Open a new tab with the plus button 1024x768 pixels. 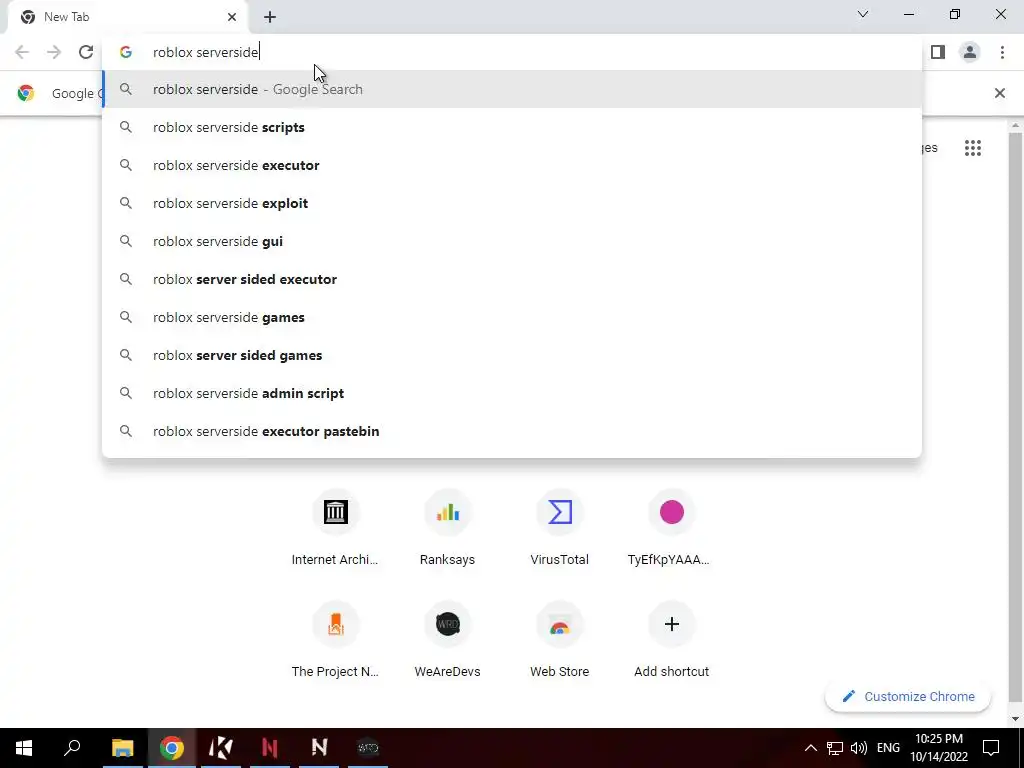[270, 17]
